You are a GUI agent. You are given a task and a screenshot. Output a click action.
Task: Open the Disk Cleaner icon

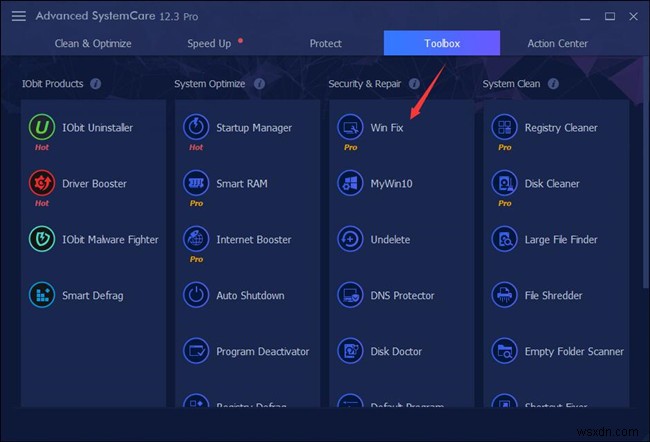504,183
